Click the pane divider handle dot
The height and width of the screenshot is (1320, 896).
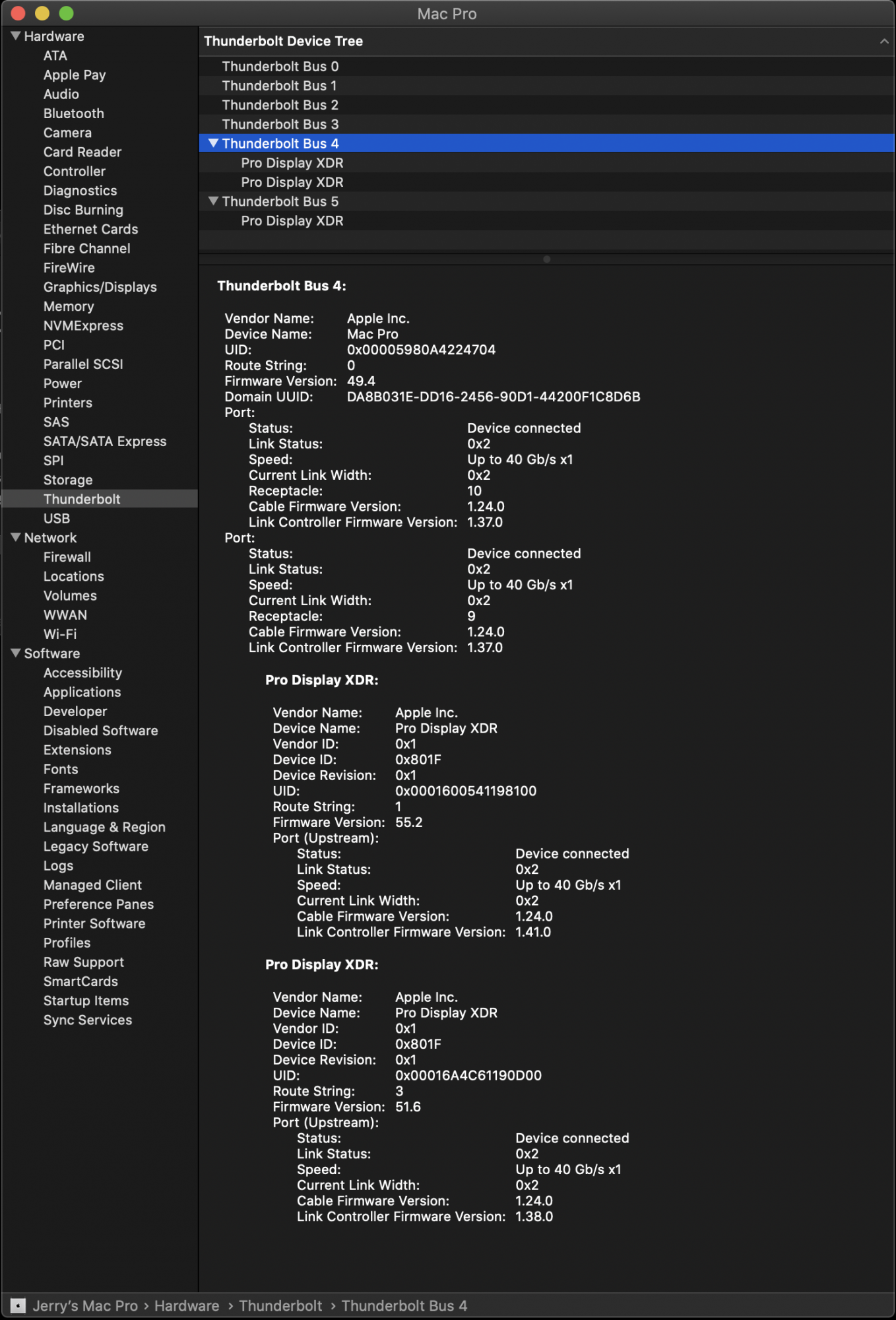pyautogui.click(x=546, y=259)
